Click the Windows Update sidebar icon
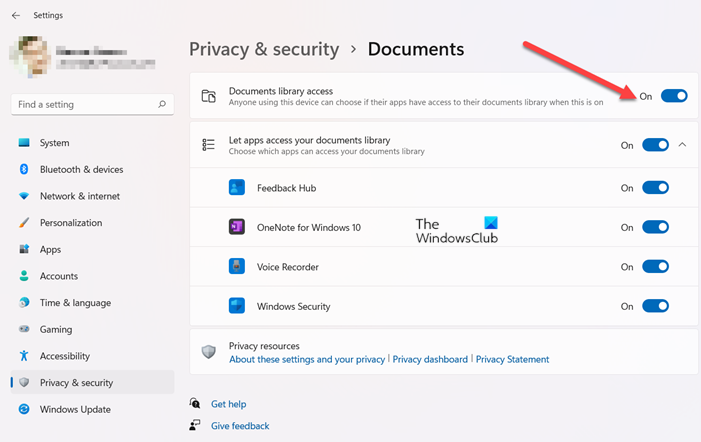The image size is (701, 442). point(24,409)
